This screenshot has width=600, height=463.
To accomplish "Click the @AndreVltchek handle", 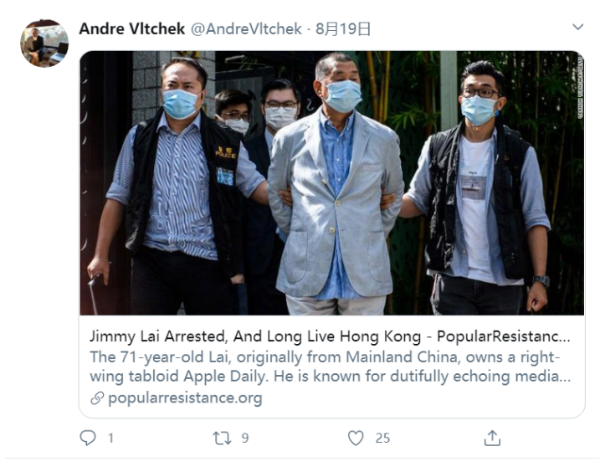I will click(246, 29).
